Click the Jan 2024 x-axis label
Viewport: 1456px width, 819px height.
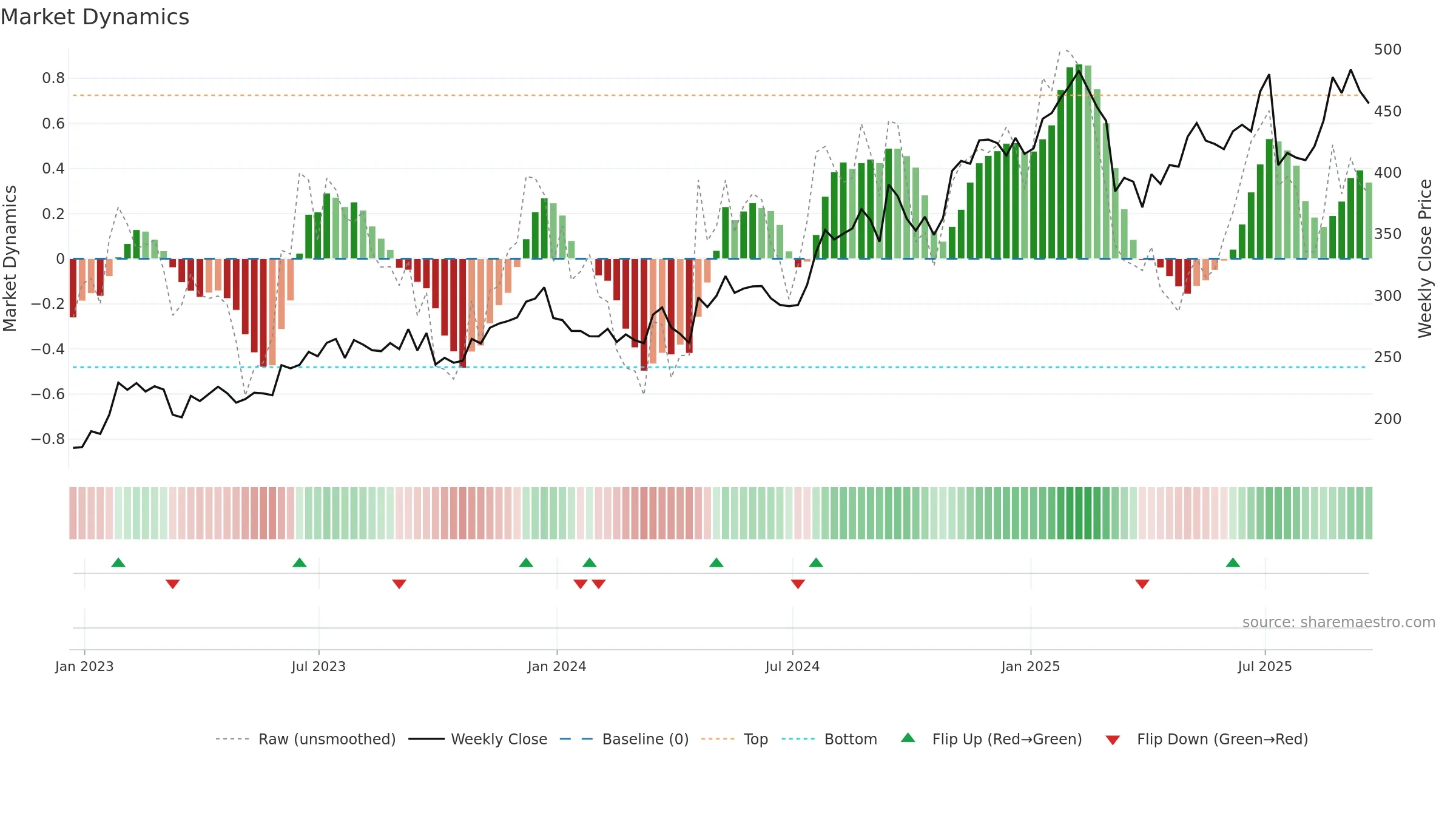(x=557, y=666)
